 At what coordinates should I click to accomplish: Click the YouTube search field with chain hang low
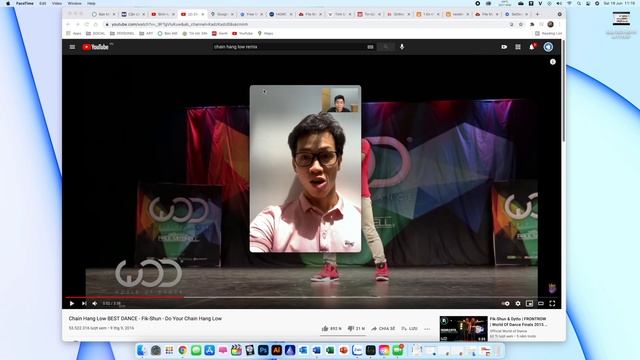coord(288,47)
